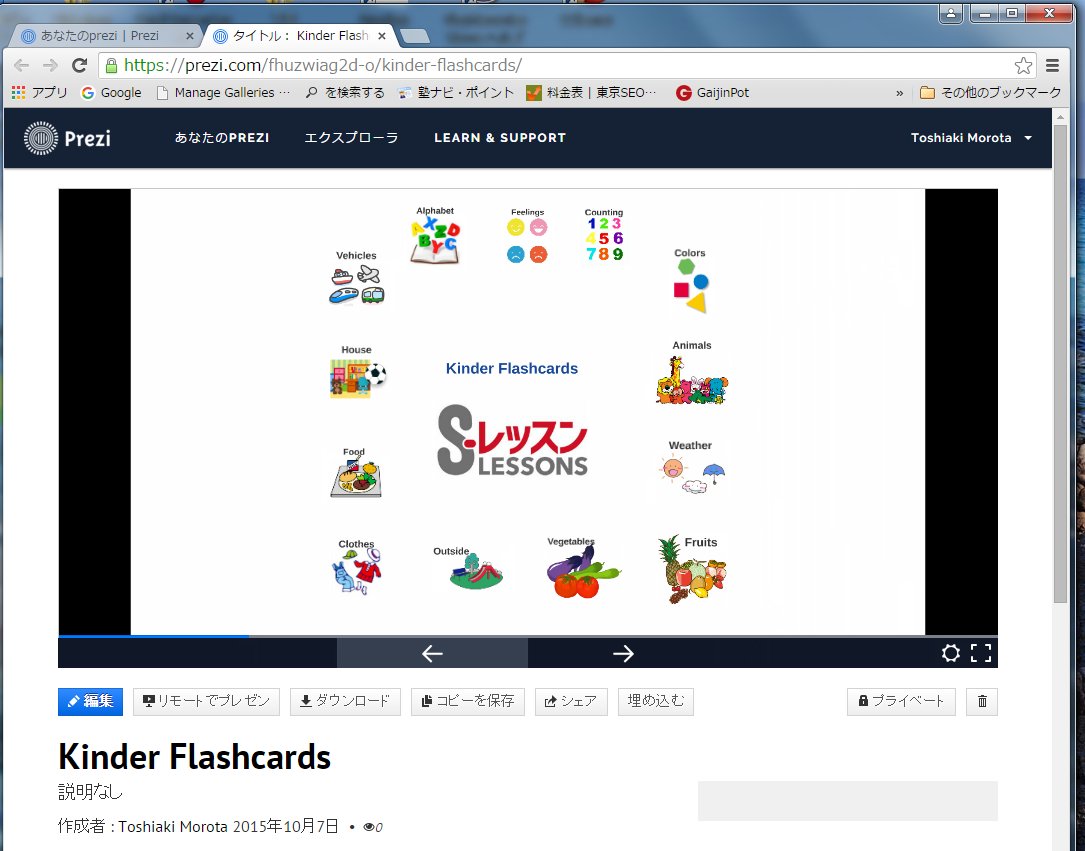The width and height of the screenshot is (1085, 851).
Task: Delete presentation with trash icon
Action: [981, 701]
